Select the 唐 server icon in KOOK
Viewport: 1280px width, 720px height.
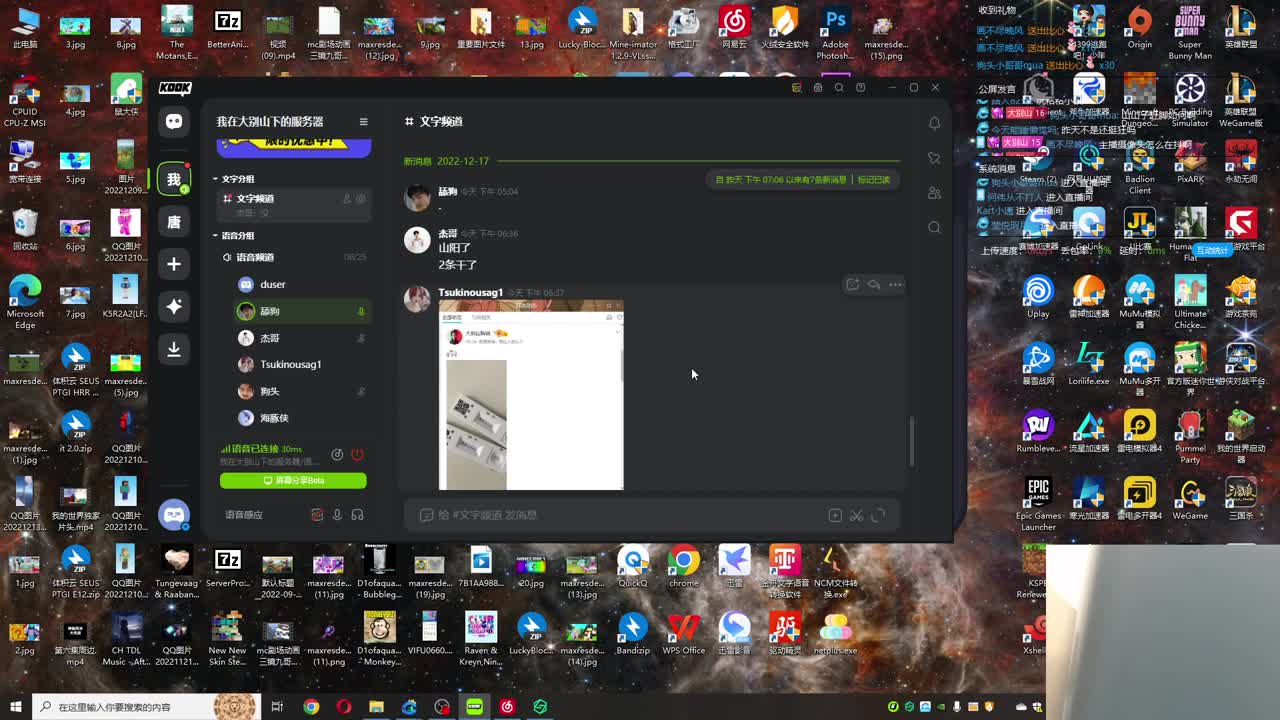pos(174,222)
